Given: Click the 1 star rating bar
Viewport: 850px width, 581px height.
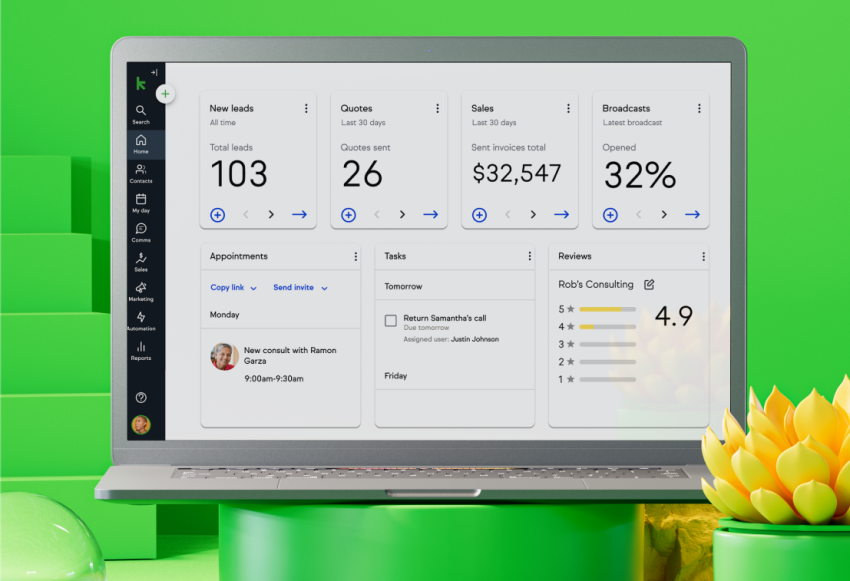Looking at the screenshot, I should pyautogui.click(x=608, y=380).
